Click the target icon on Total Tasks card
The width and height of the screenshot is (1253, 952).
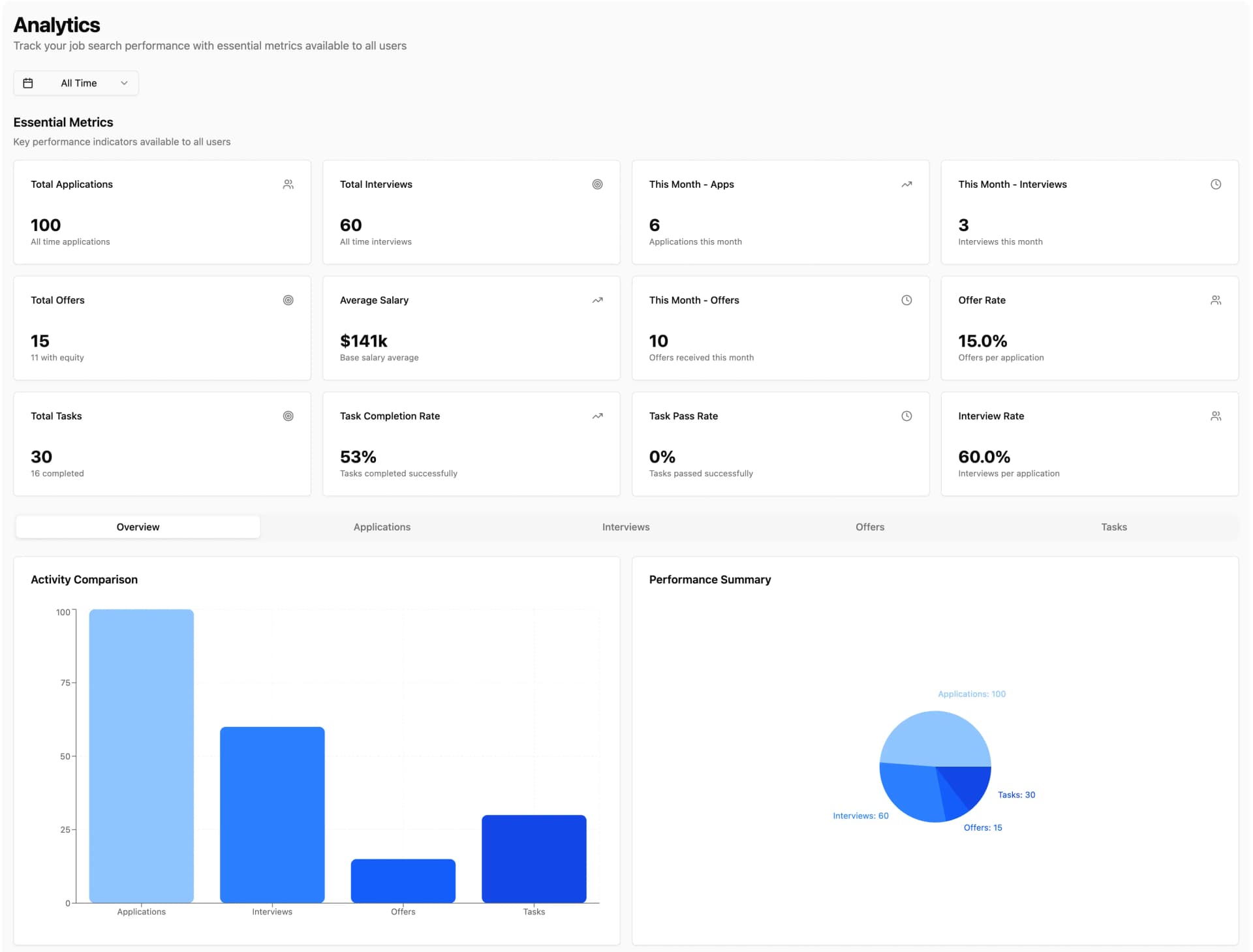click(288, 416)
